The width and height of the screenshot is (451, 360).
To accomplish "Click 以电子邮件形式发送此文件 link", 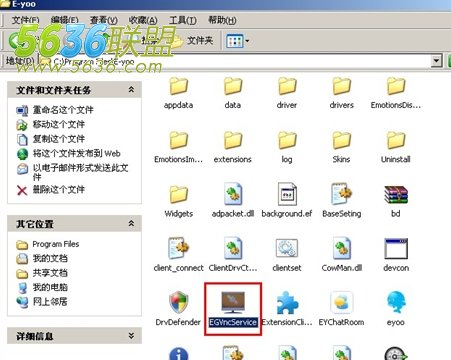I will tap(80, 172).
